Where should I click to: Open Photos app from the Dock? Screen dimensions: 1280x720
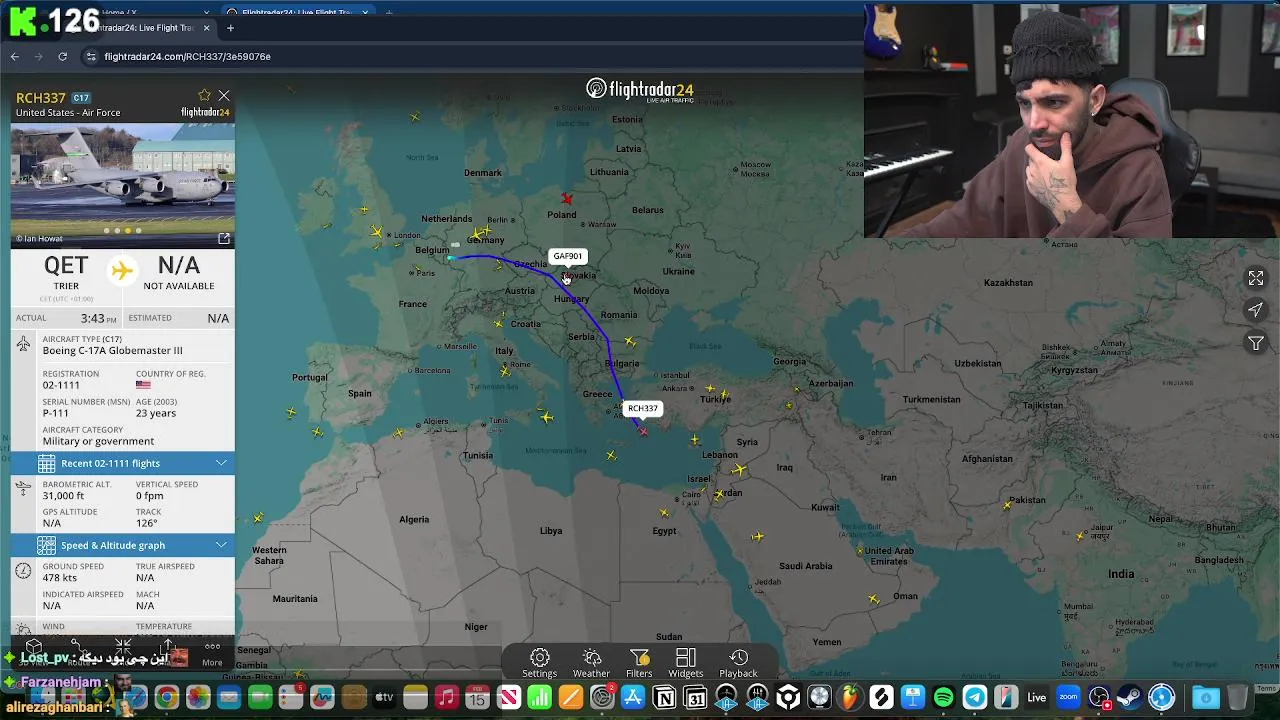click(x=198, y=698)
